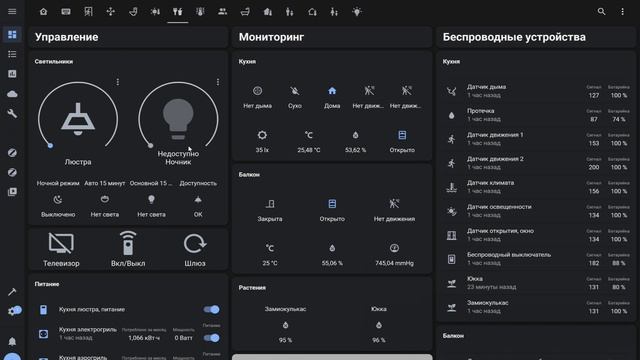Screen dimensions: 640x360
Task: Toggle Кухня люстра, питание switch
Action: [211, 309]
